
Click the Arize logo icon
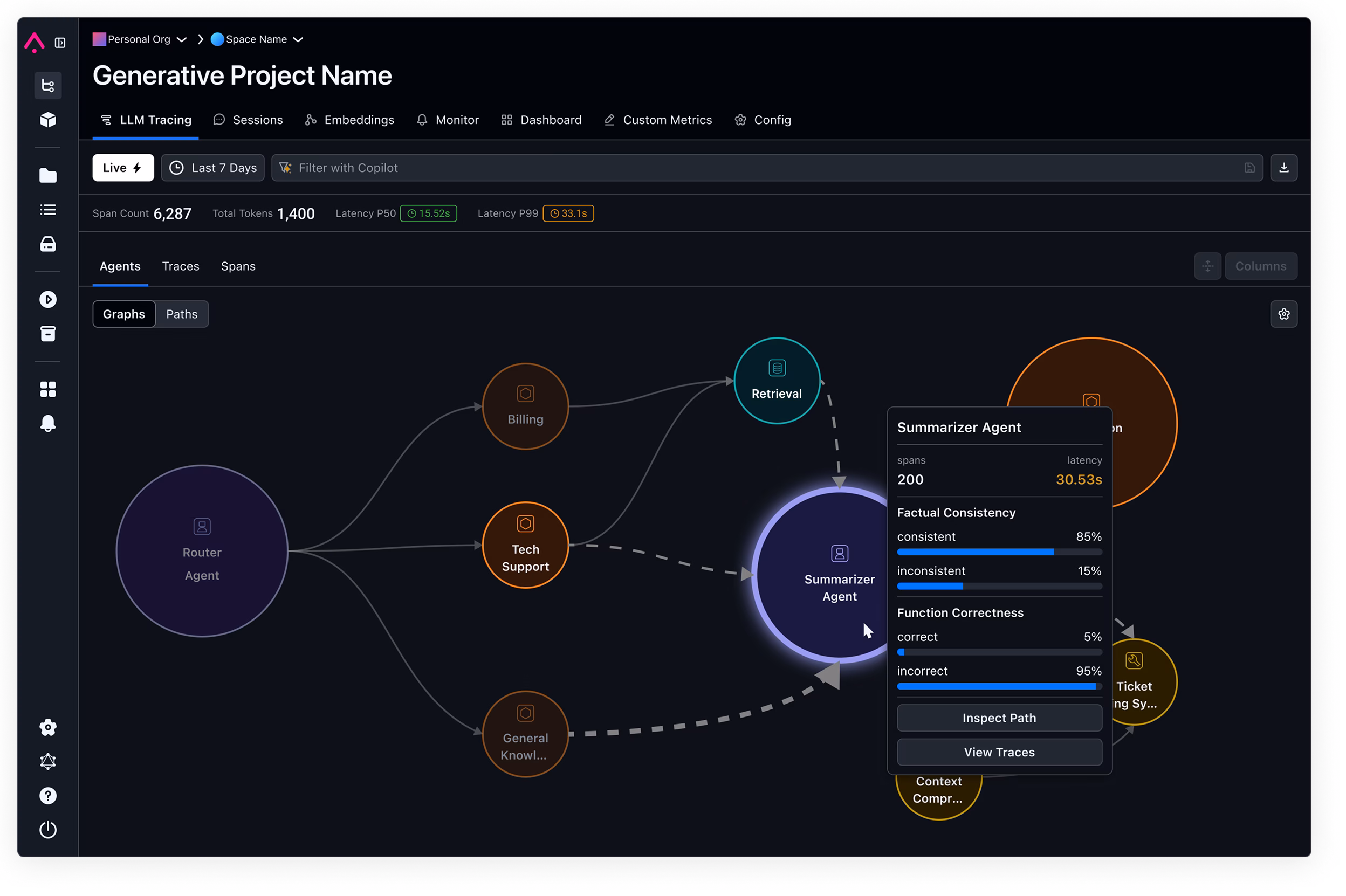[x=35, y=42]
